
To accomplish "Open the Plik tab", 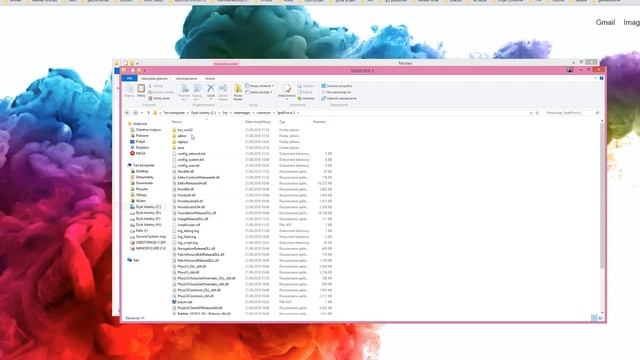I will pos(129,78).
